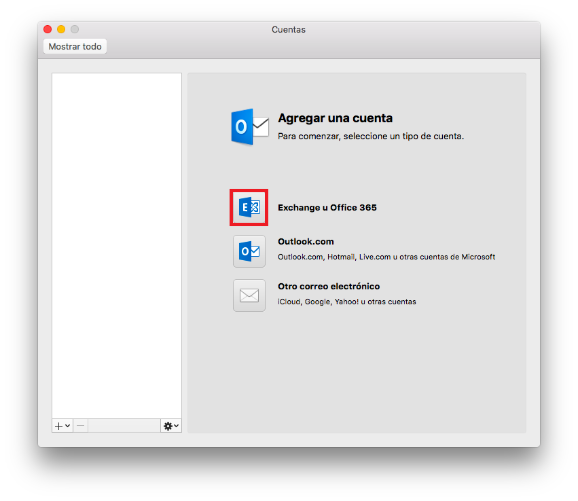Image resolution: width=578 pixels, height=501 pixels.
Task: Click the empty accounts list pane
Action: click(x=116, y=246)
